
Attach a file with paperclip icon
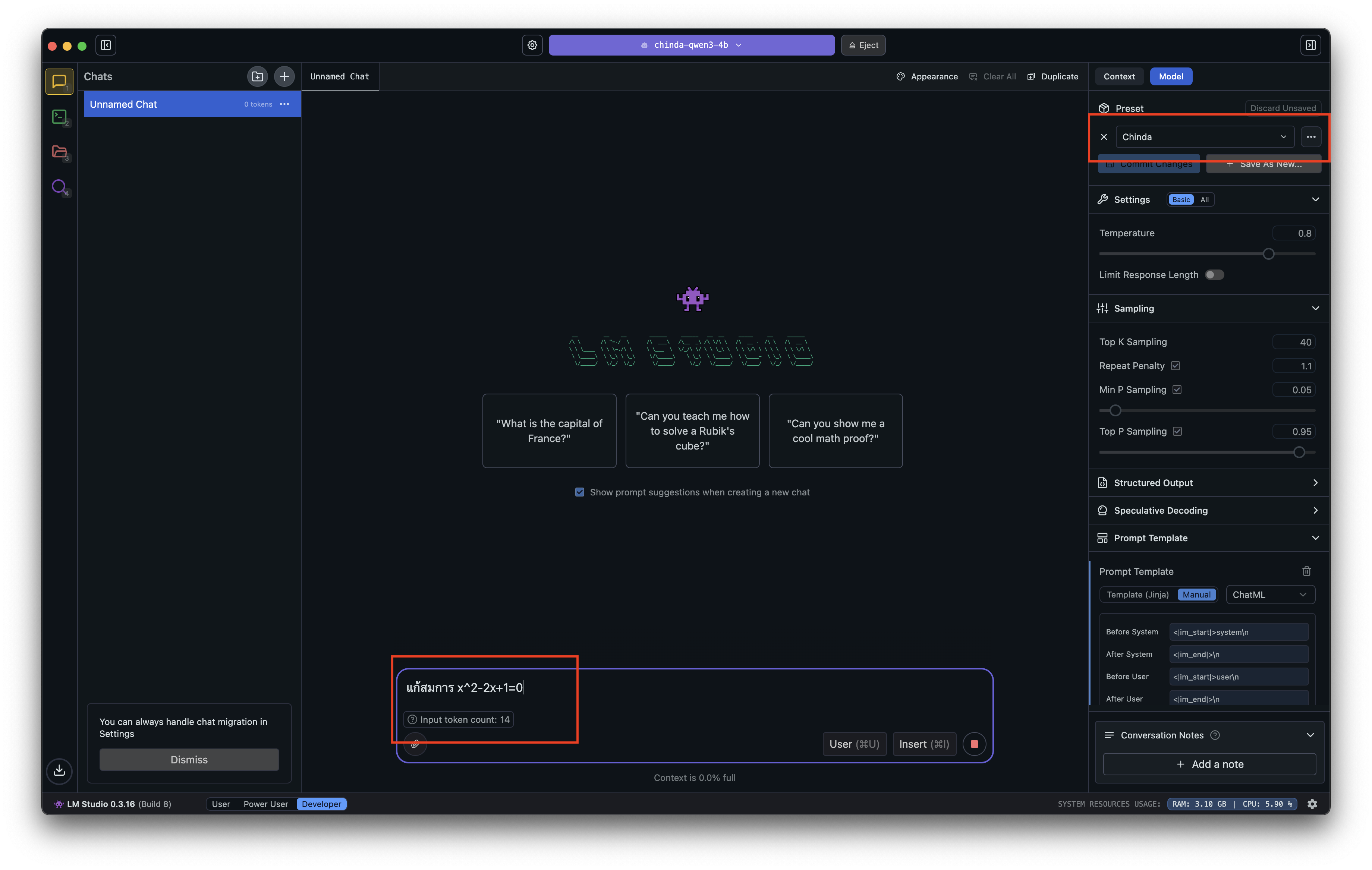click(415, 744)
